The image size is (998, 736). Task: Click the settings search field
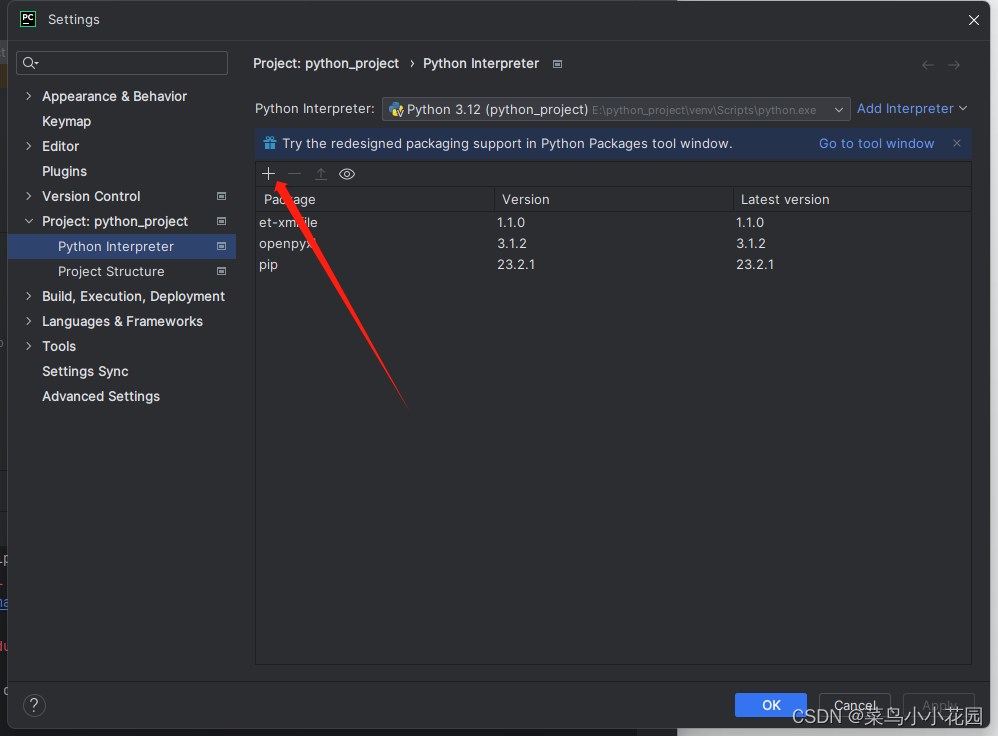[x=122, y=63]
